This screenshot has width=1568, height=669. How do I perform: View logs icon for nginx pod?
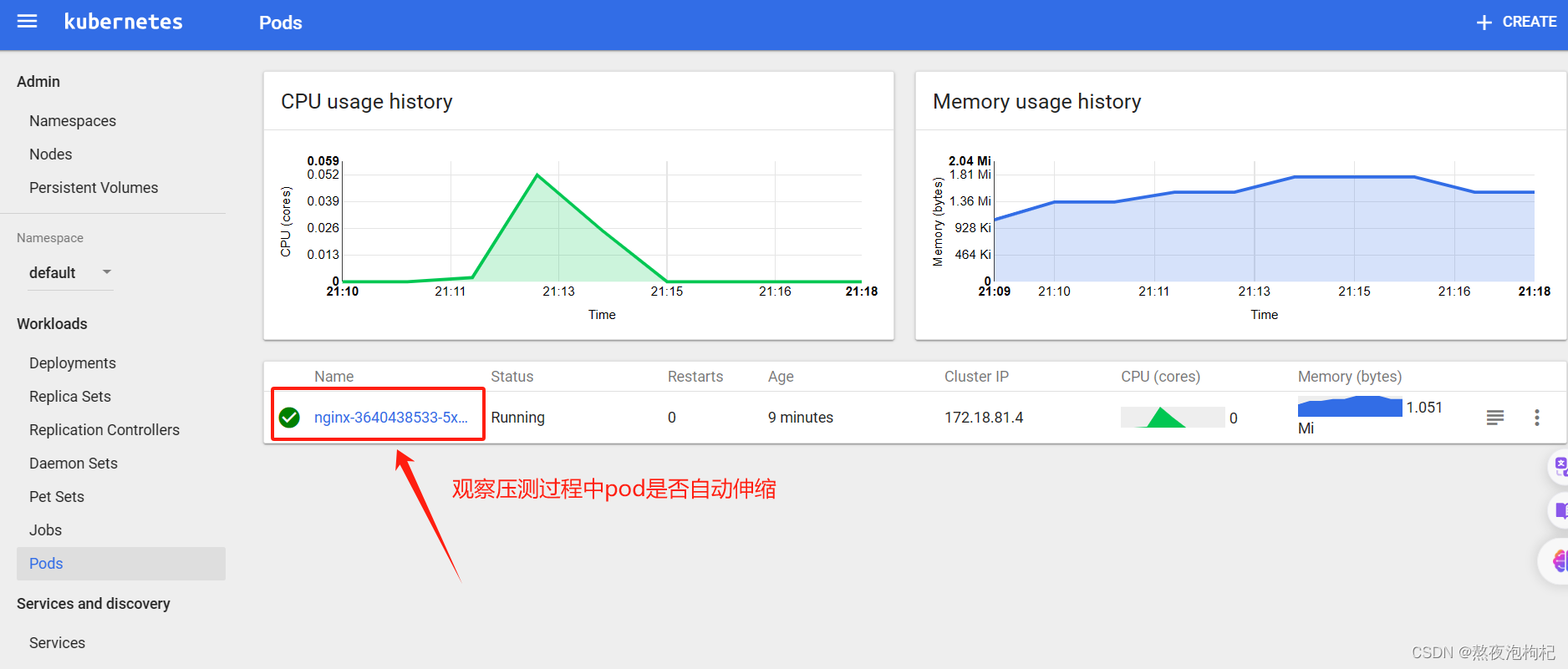[1495, 418]
